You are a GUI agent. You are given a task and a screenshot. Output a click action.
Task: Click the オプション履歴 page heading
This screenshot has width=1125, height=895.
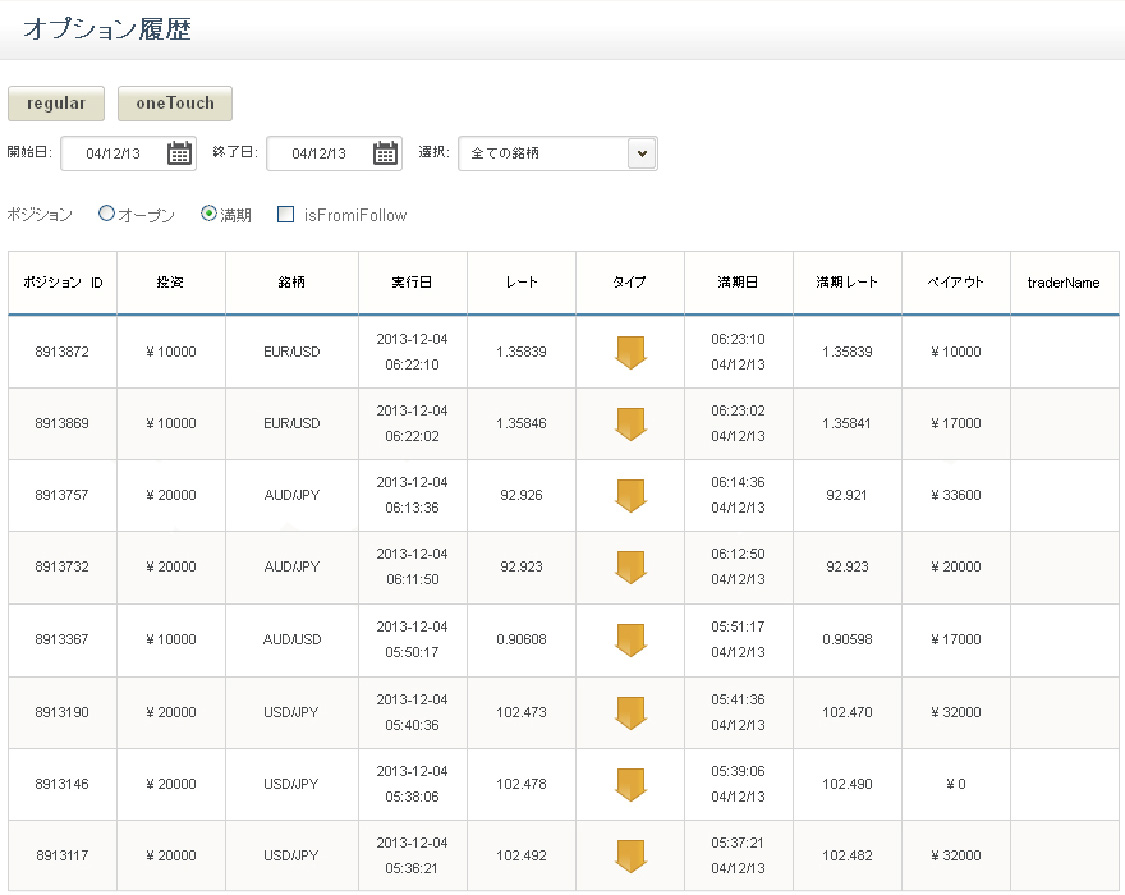coord(107,29)
